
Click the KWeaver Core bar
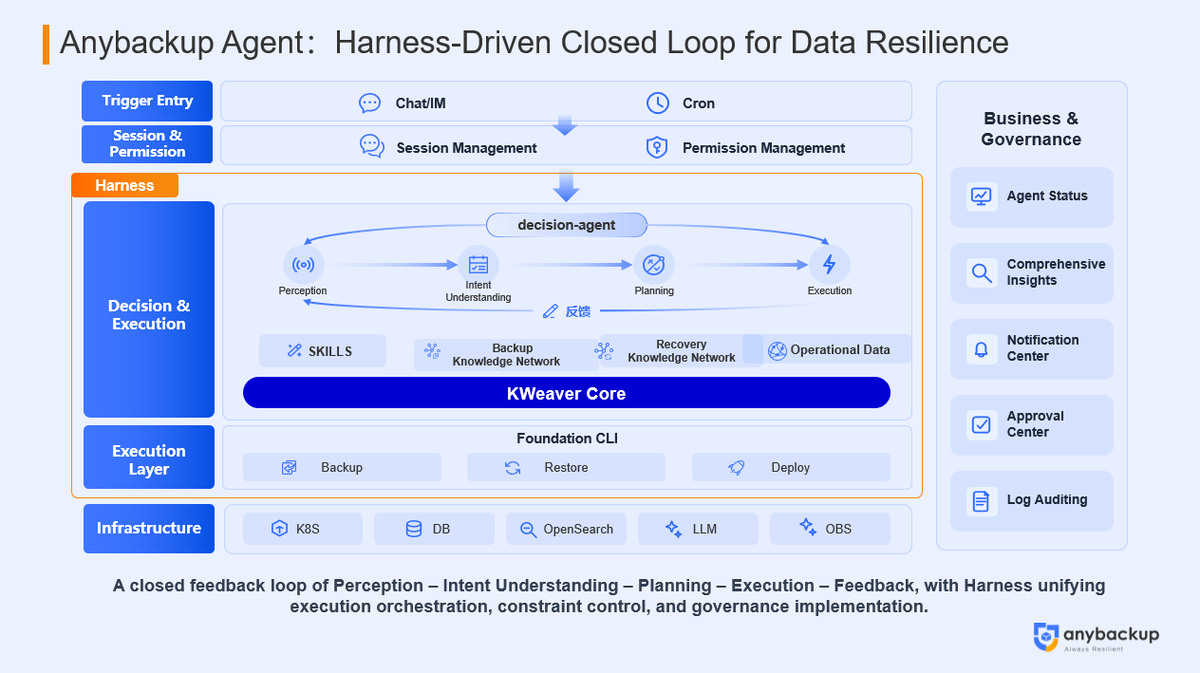tap(566, 393)
